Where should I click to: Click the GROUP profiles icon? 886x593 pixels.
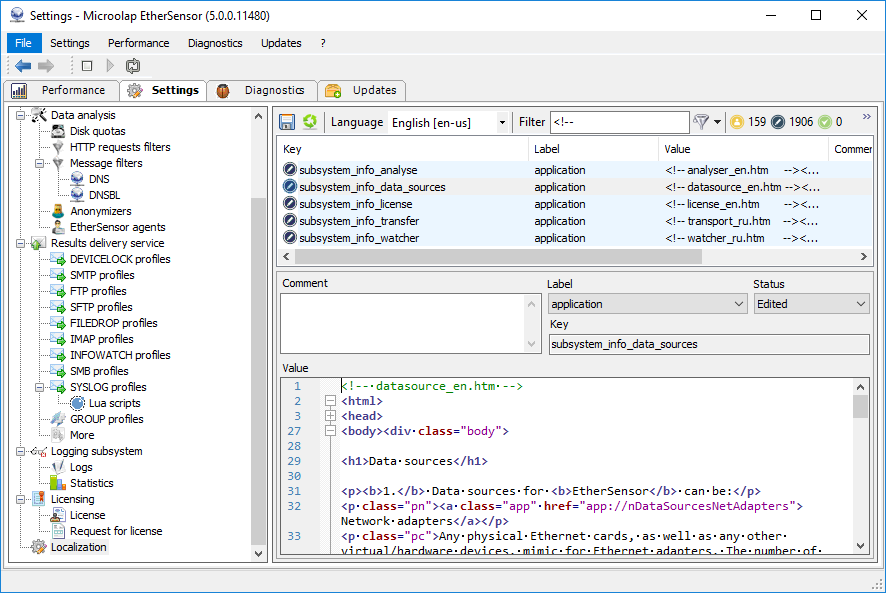[58, 419]
